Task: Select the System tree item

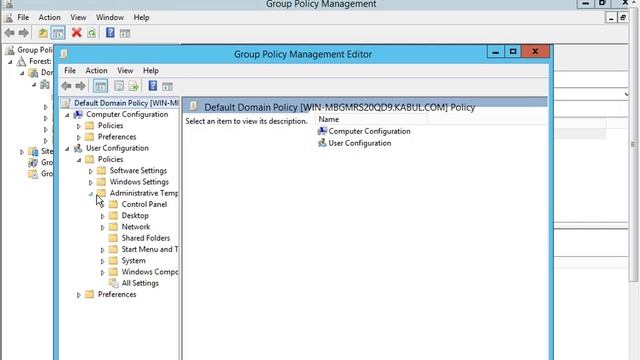Action: tap(133, 260)
